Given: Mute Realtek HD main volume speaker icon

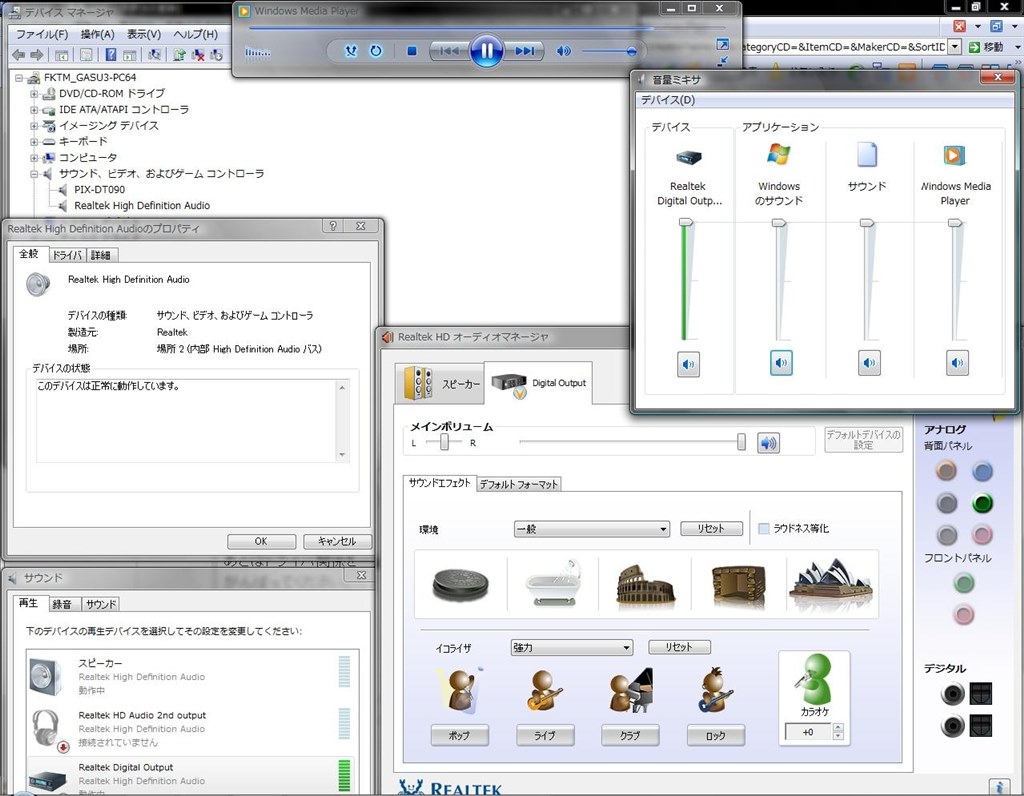Looking at the screenshot, I should click(x=768, y=442).
